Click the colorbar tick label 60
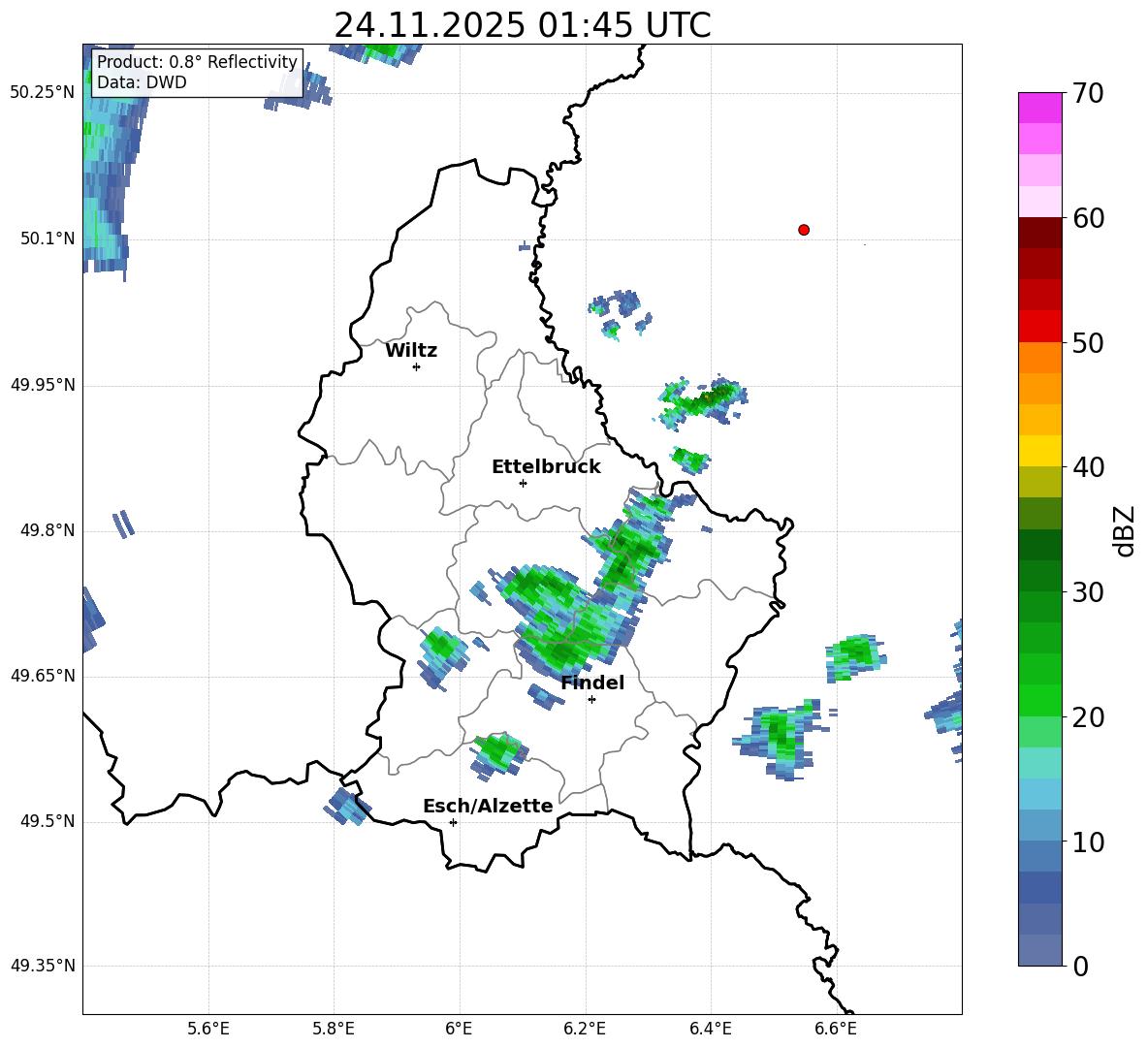Image resolution: width=1148 pixels, height=1048 pixels. pos(1088,218)
